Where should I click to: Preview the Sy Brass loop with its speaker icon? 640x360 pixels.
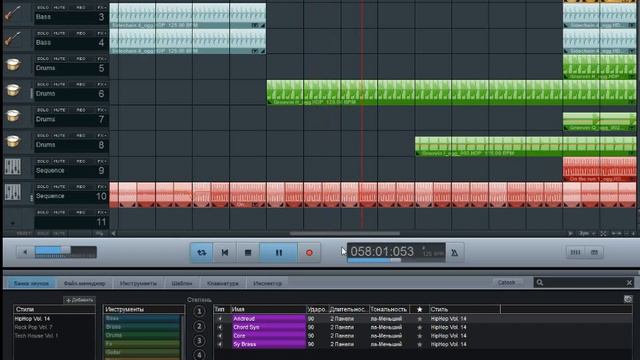point(220,344)
